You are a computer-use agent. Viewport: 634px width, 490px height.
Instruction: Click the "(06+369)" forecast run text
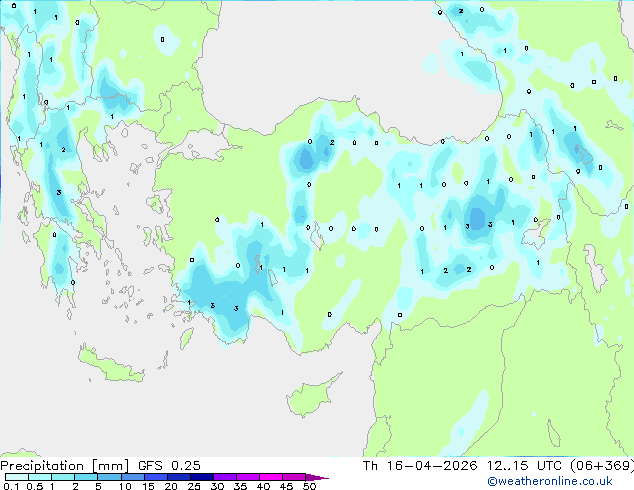click(x=602, y=466)
